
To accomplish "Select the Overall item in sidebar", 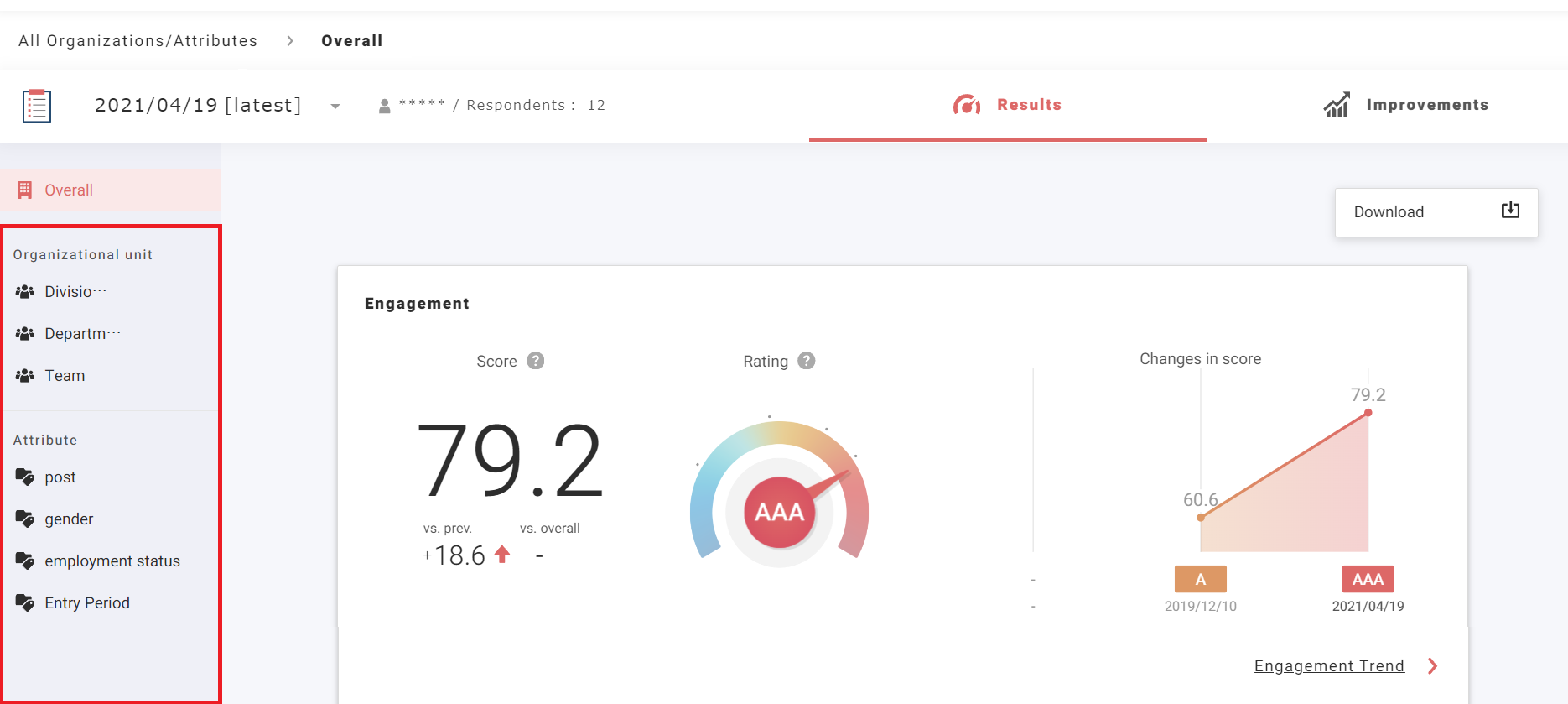I will pos(69,190).
